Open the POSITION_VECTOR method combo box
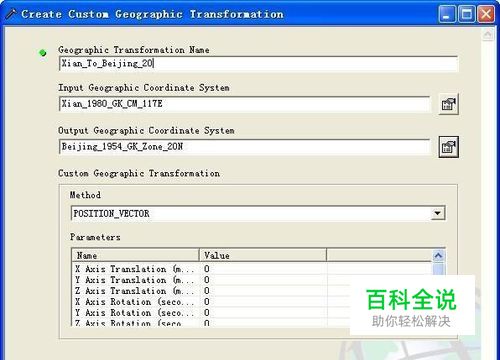 (x=258, y=213)
